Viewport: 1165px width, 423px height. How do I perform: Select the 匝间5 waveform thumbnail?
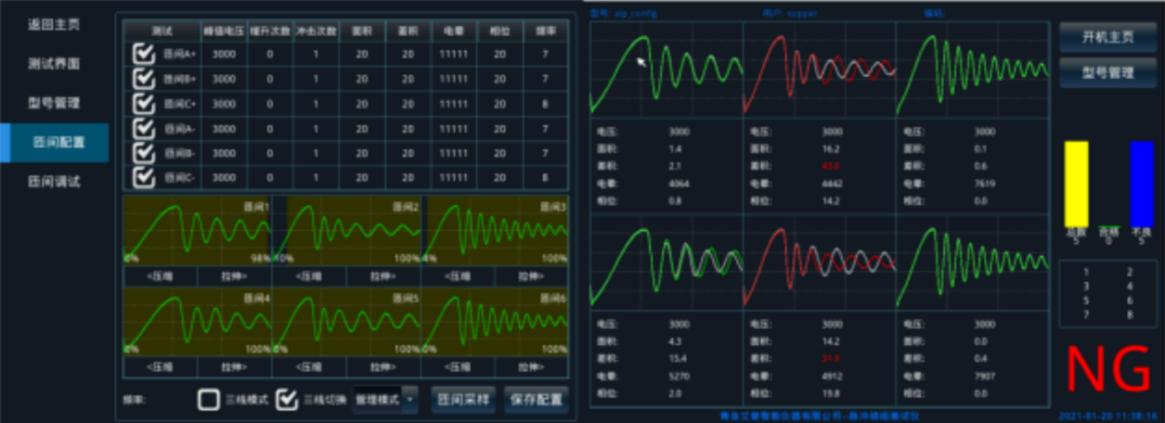[346, 322]
